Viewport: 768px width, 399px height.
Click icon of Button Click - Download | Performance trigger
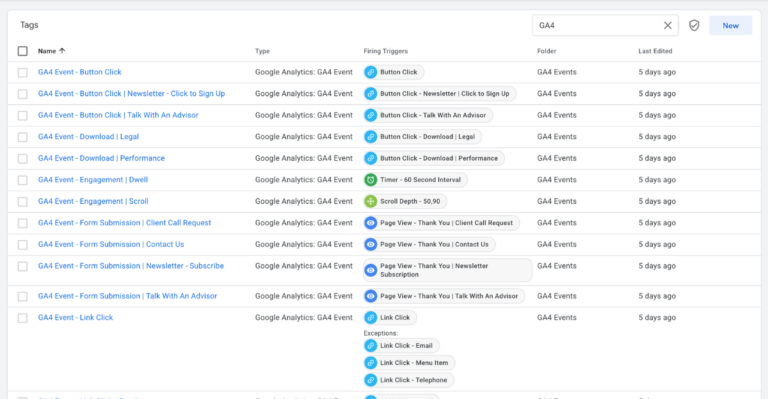tap(371, 159)
